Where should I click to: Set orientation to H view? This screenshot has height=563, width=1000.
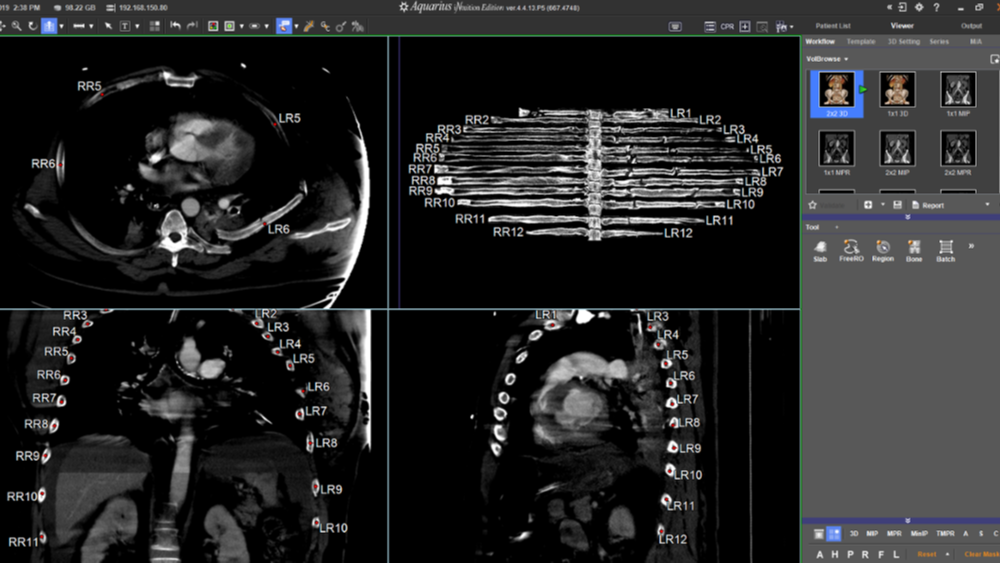tap(835, 554)
